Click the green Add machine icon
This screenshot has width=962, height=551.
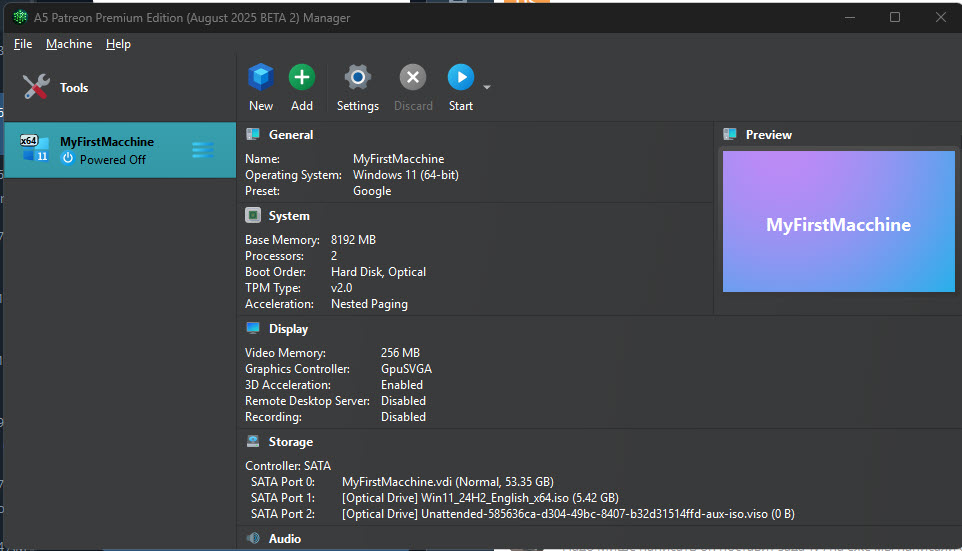pyautogui.click(x=301, y=78)
